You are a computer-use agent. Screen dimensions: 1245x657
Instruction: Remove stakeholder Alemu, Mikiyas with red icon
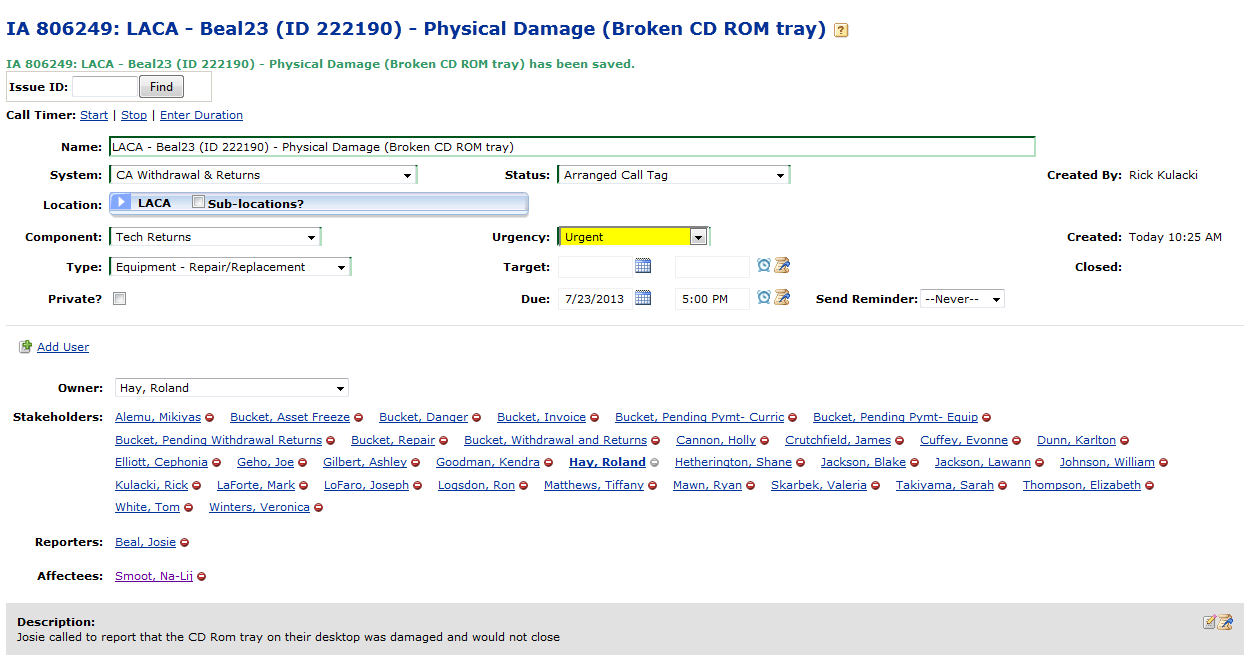click(210, 418)
